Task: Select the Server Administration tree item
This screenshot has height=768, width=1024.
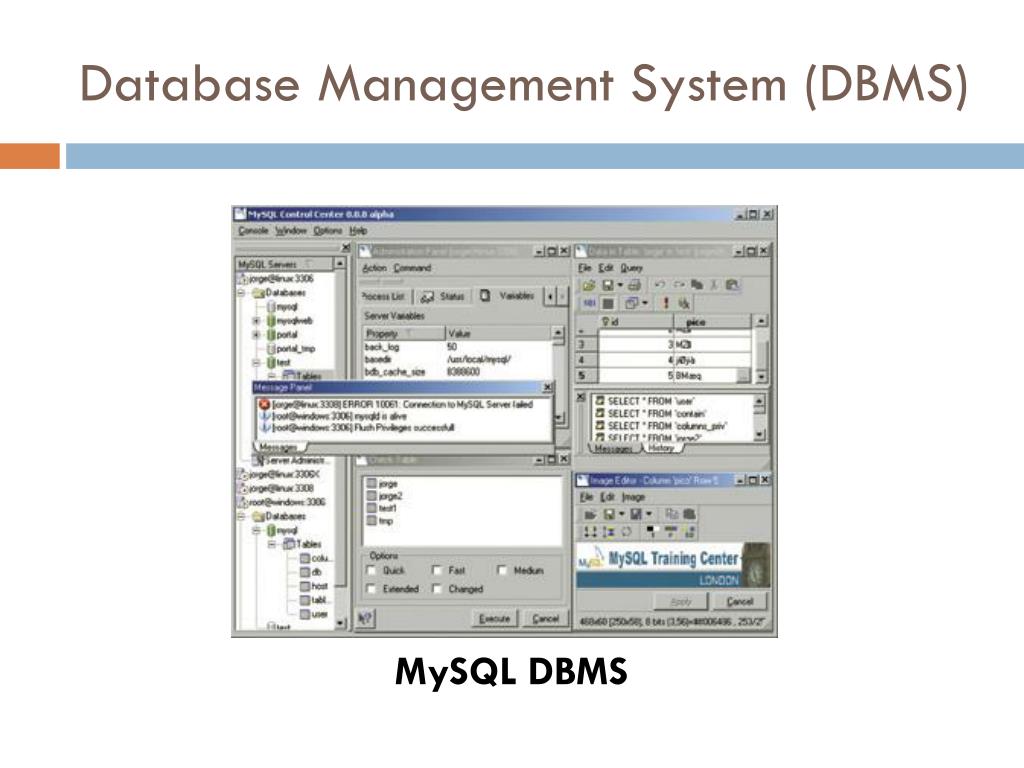Action: point(291,460)
